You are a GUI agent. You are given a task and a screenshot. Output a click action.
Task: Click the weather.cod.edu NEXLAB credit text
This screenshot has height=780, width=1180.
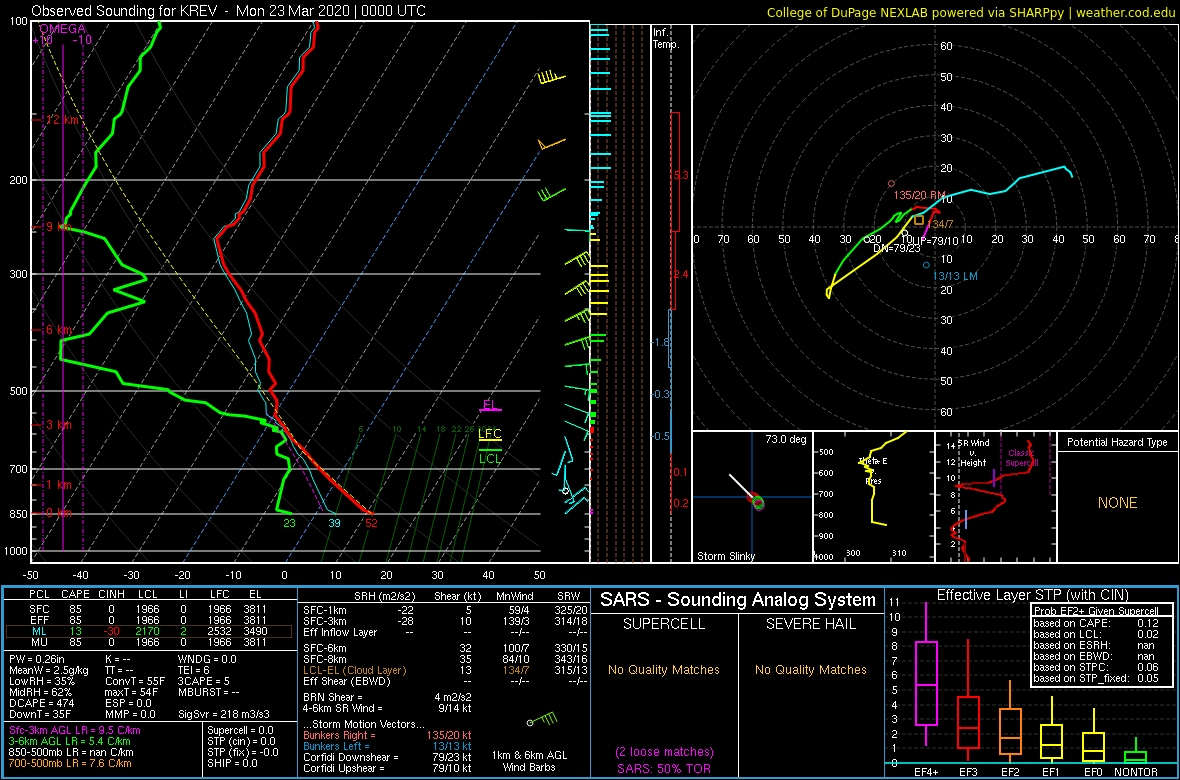point(971,11)
